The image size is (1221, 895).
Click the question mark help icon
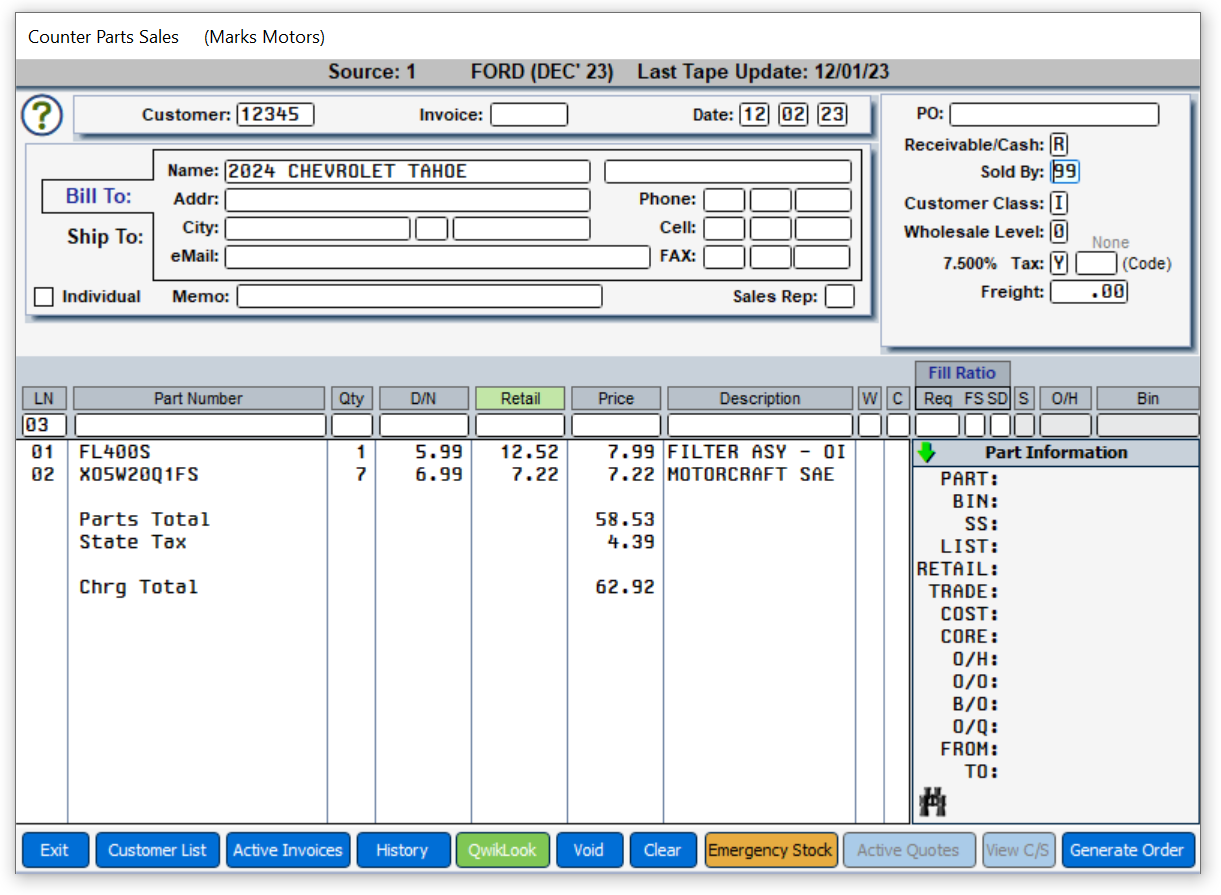(42, 116)
